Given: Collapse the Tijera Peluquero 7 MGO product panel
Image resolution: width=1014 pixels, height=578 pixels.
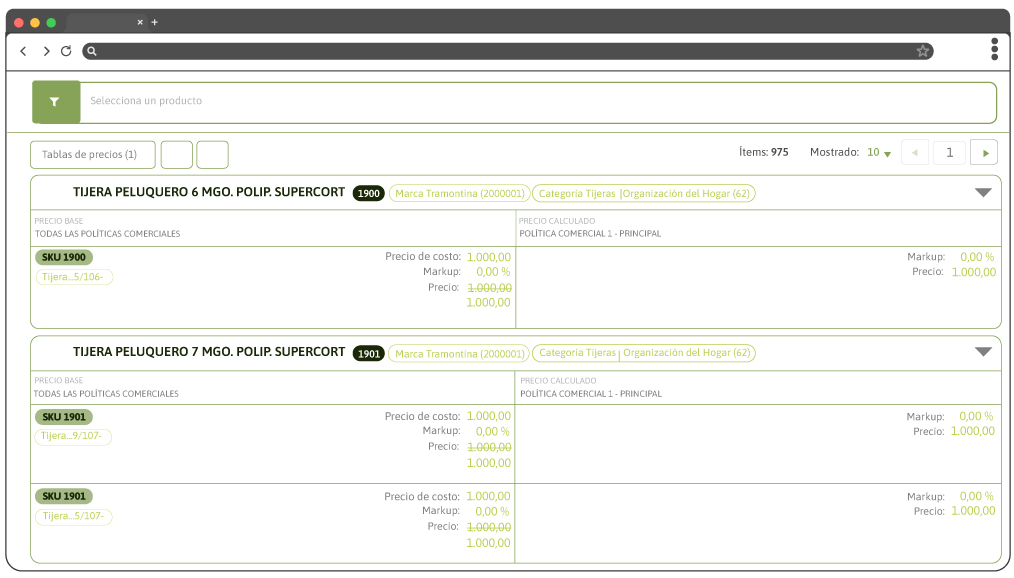Looking at the screenshot, I should coord(982,352).
